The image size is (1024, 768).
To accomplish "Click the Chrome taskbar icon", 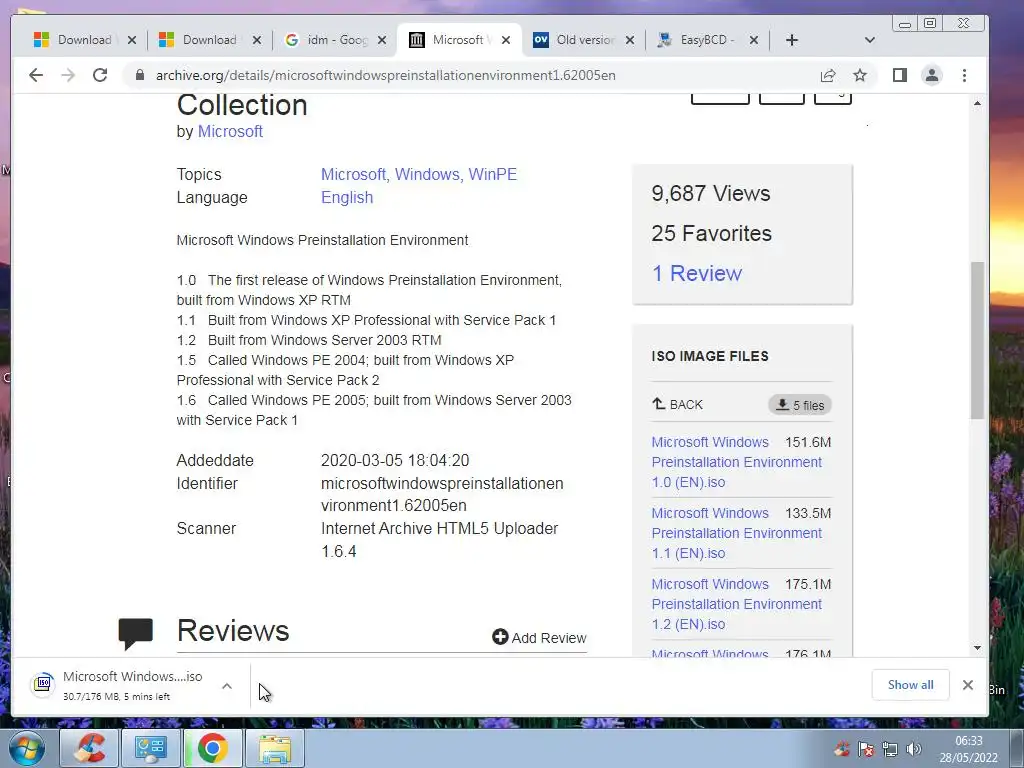I will coord(213,748).
